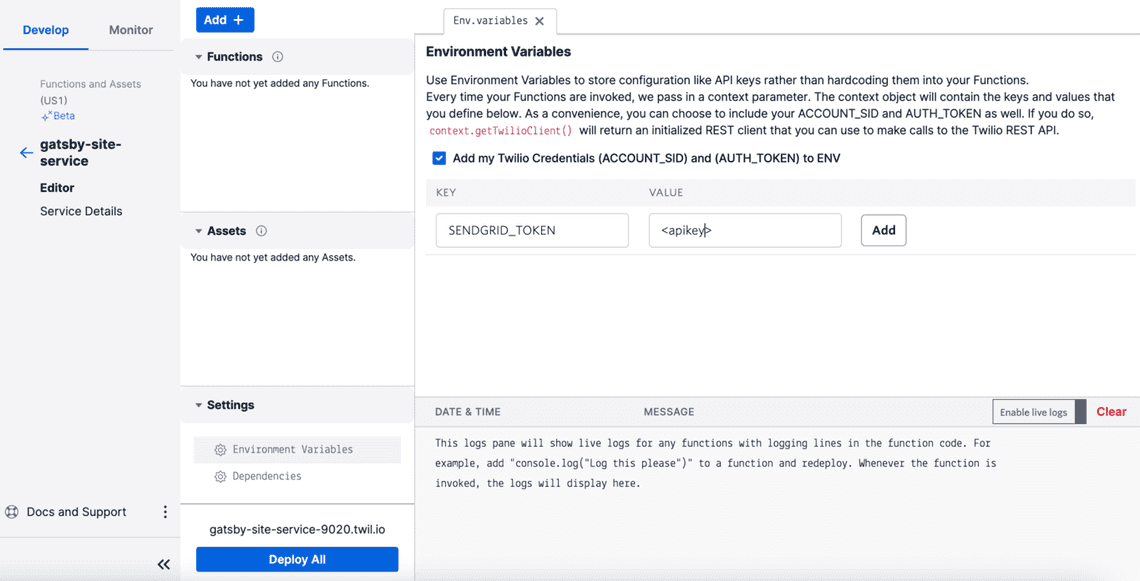Image resolution: width=1140 pixels, height=581 pixels.
Task: Select the Develop tab
Action: coord(46,30)
